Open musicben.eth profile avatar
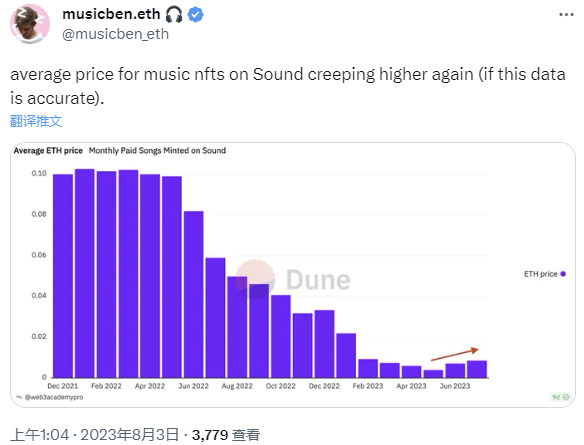Screen dimensions: 584x445 (x=30, y=24)
